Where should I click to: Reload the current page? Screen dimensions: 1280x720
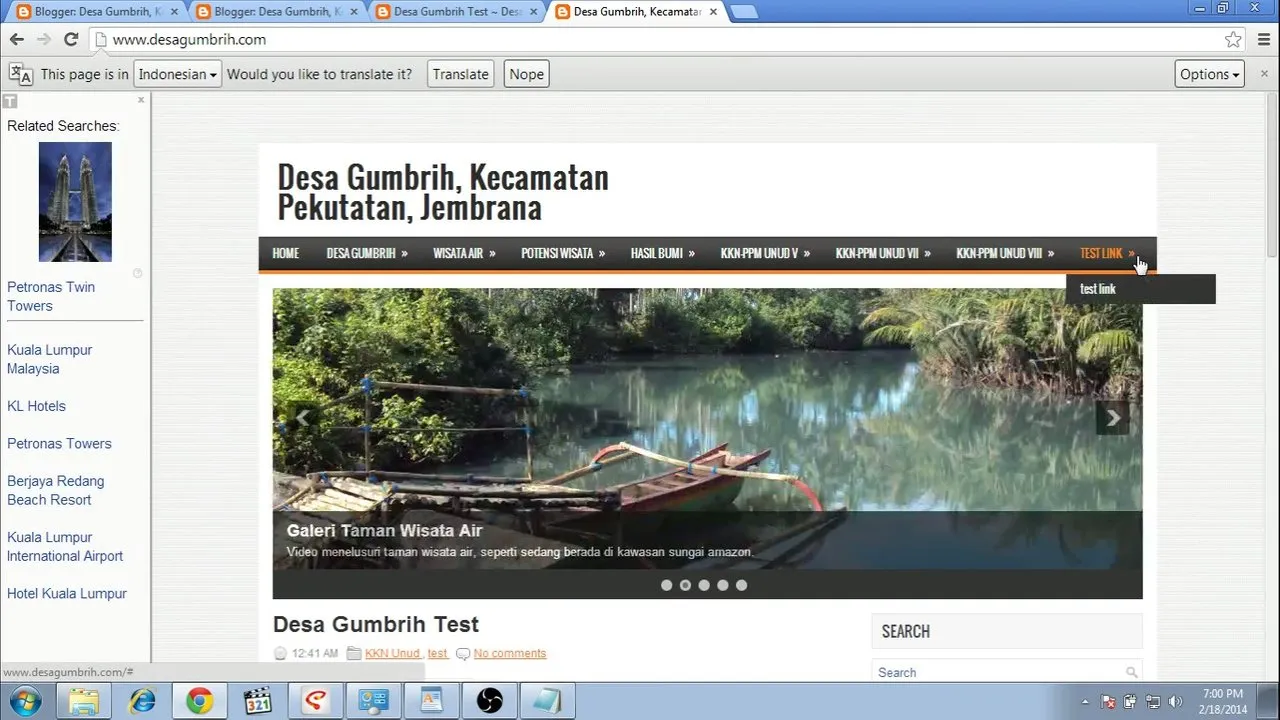(x=71, y=40)
